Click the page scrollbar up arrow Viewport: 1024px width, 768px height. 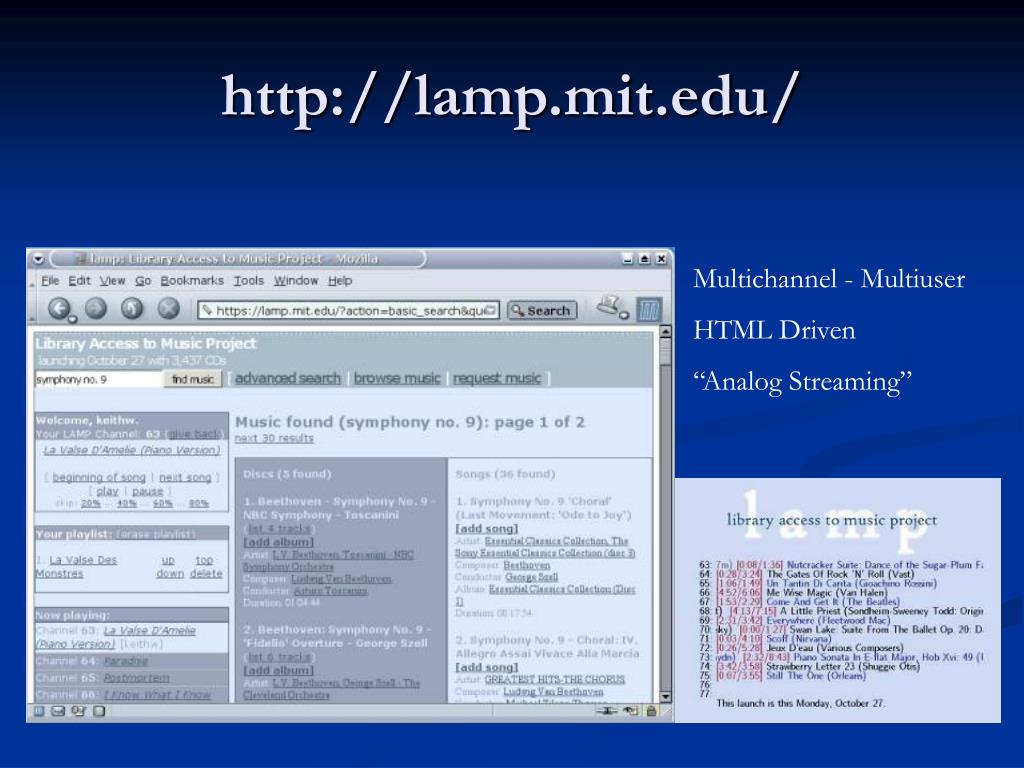coord(665,332)
